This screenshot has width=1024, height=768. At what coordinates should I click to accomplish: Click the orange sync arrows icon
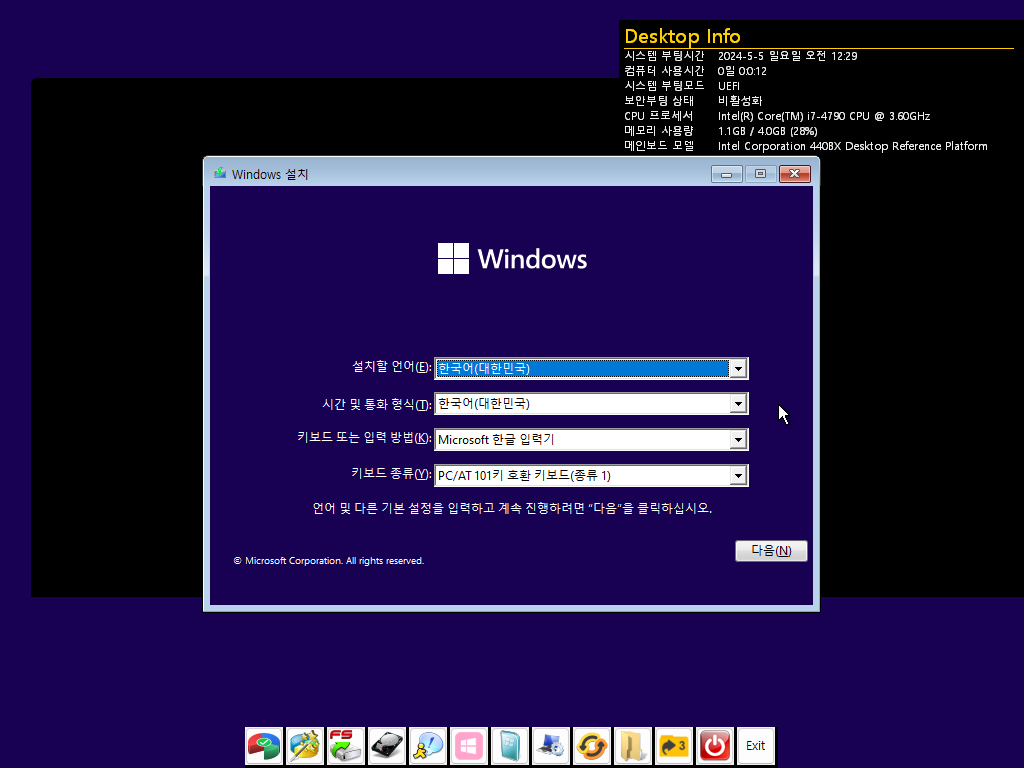(x=592, y=745)
